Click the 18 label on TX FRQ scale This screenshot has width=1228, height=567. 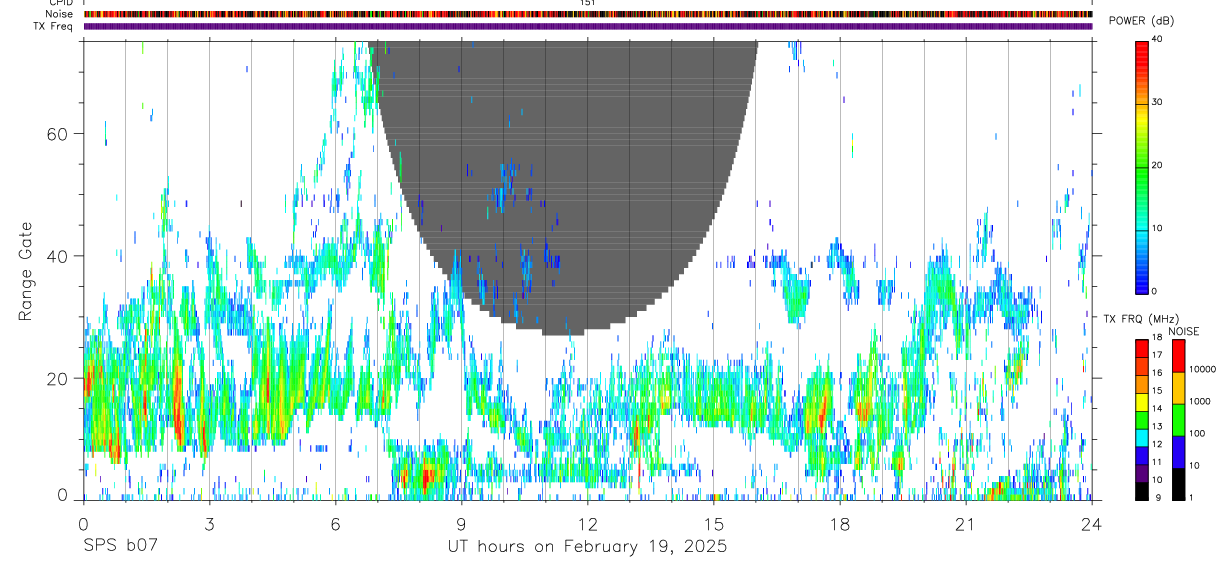[x=1155, y=337]
